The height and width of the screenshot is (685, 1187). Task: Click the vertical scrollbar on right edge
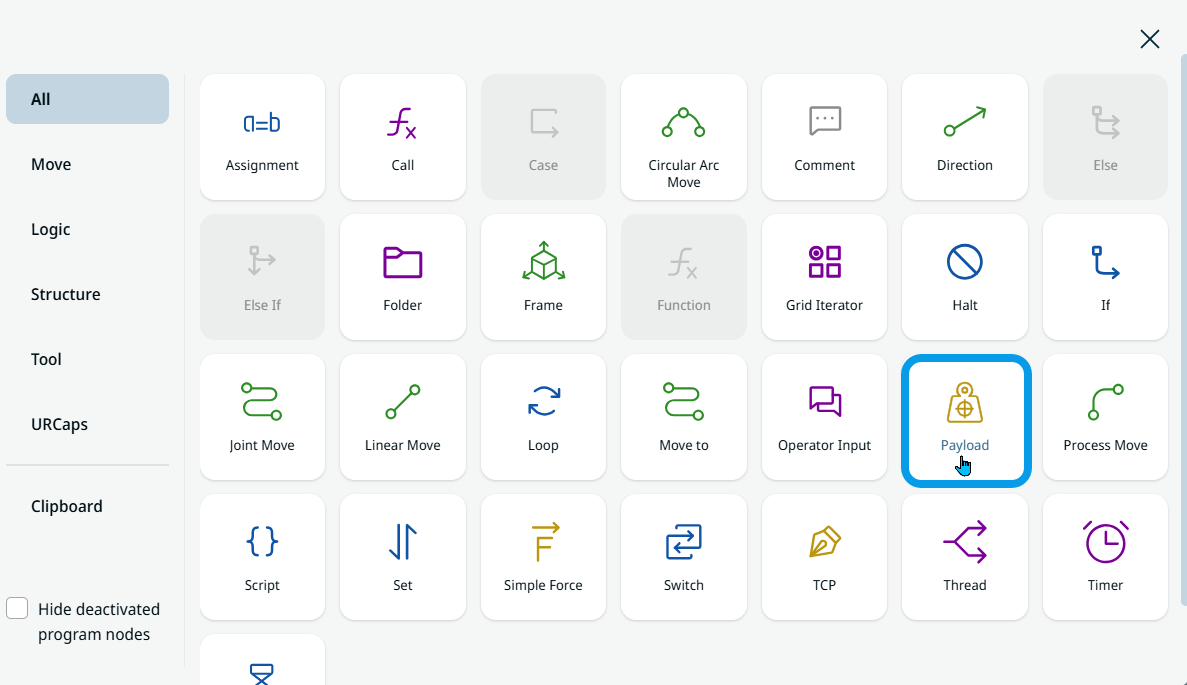[x=1183, y=330]
